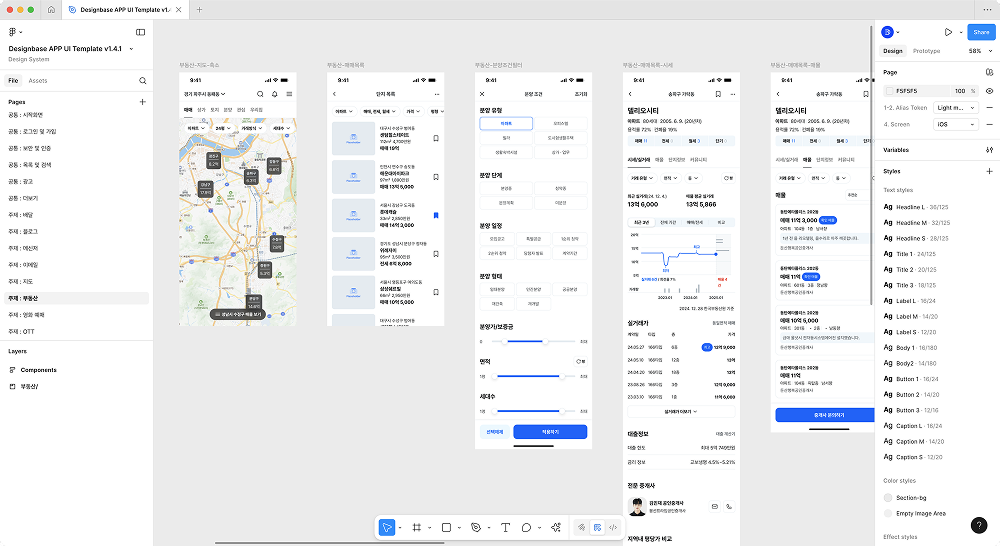Open the AI Actions sparkle tool
Image resolution: width=1000 pixels, height=546 pixels.
coord(554,527)
